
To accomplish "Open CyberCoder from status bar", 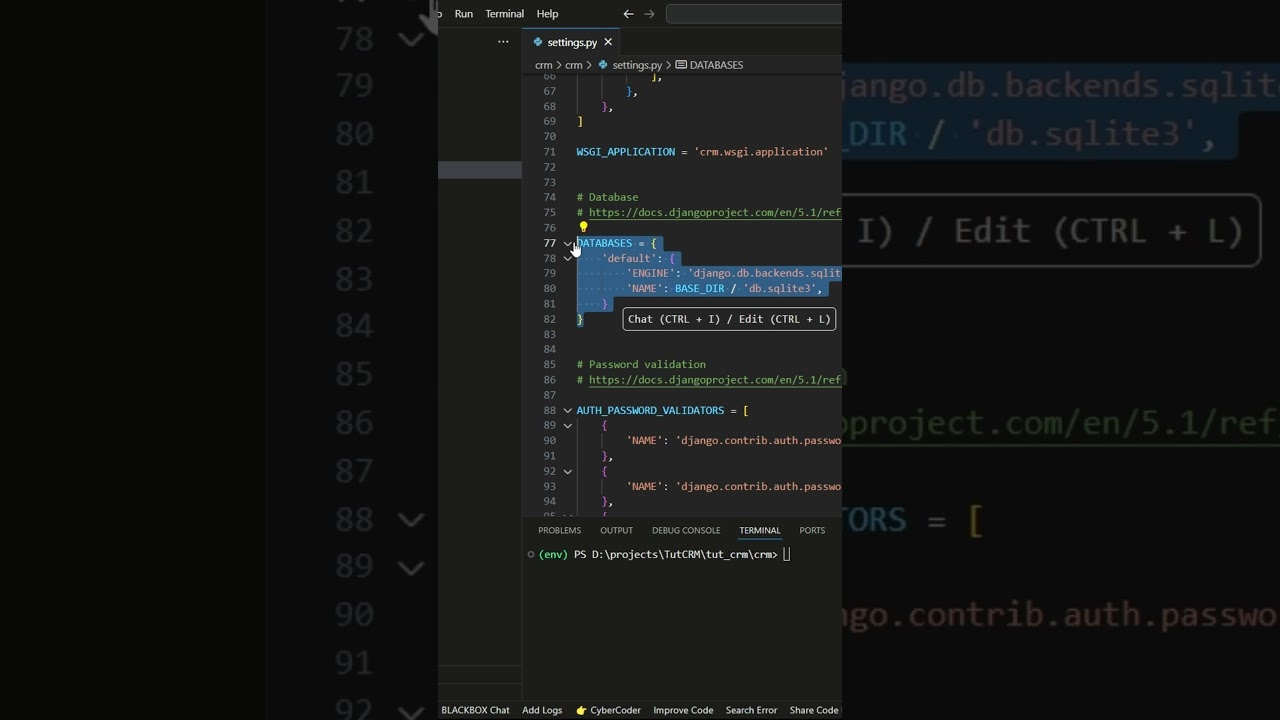I will (608, 710).
